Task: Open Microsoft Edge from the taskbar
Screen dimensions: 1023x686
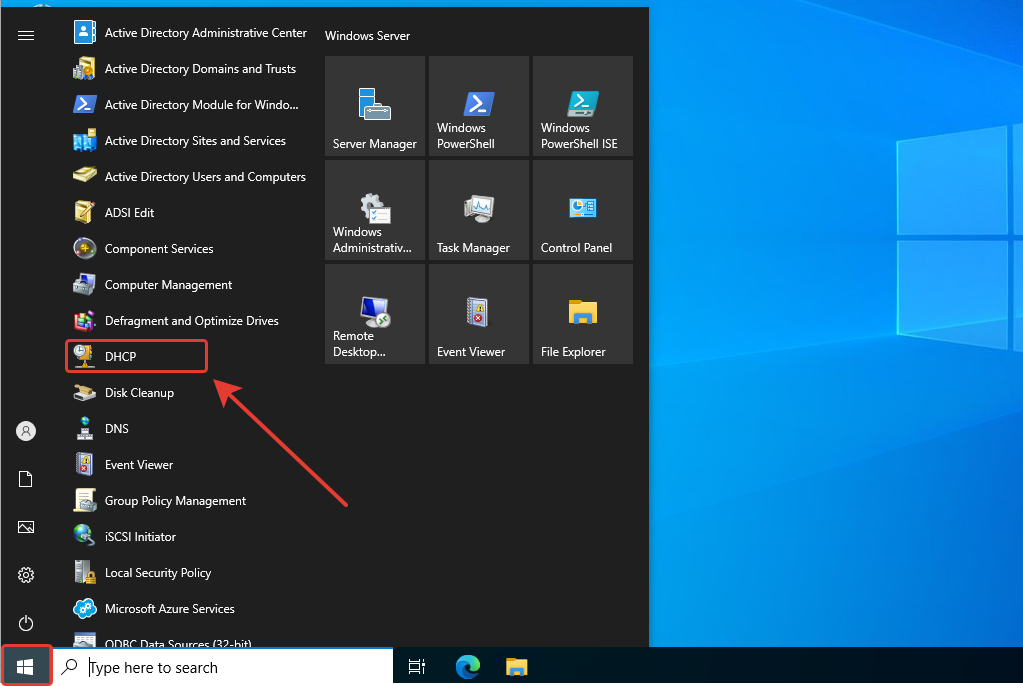Action: pos(467,667)
